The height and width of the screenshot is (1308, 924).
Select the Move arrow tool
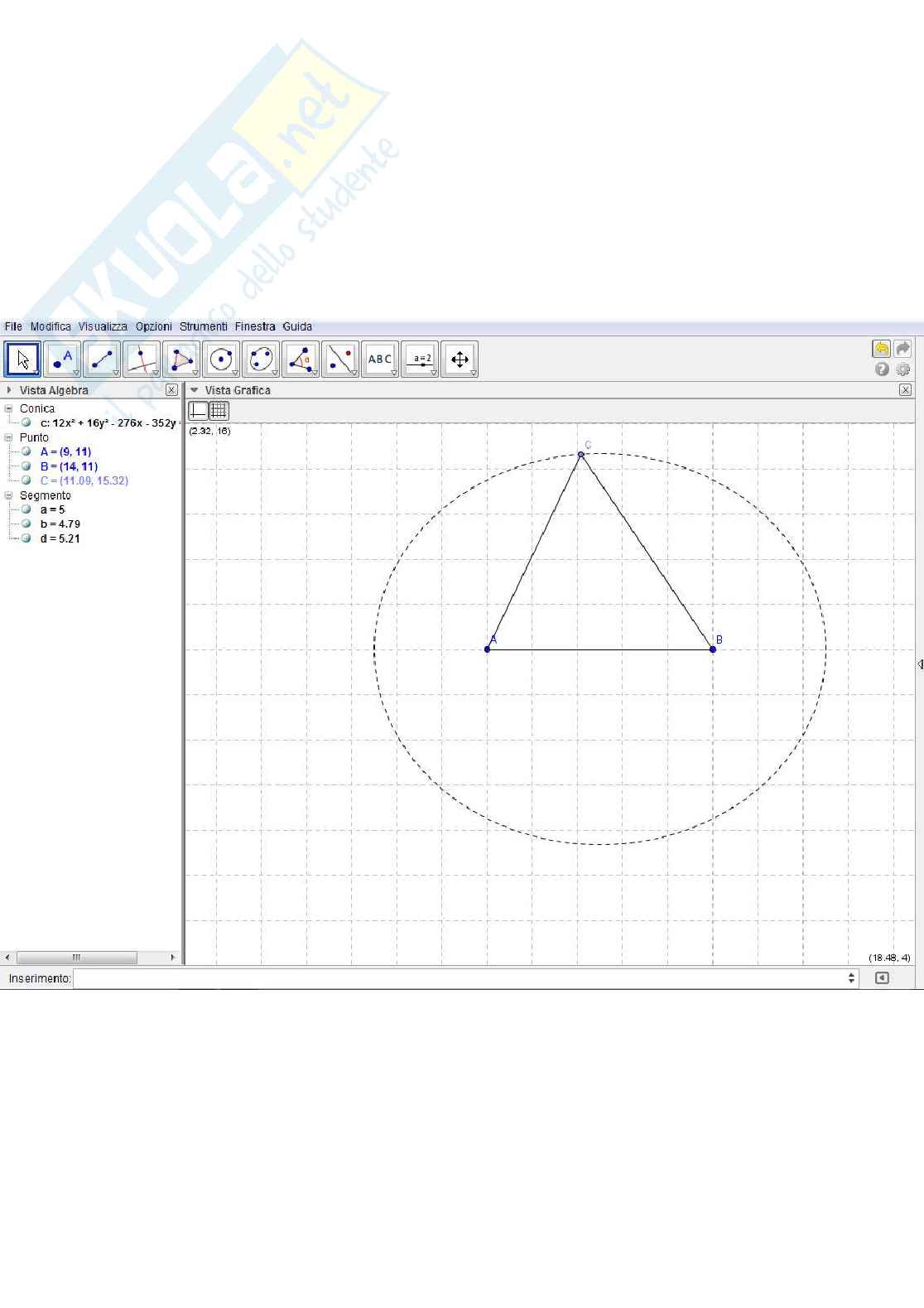(22, 360)
